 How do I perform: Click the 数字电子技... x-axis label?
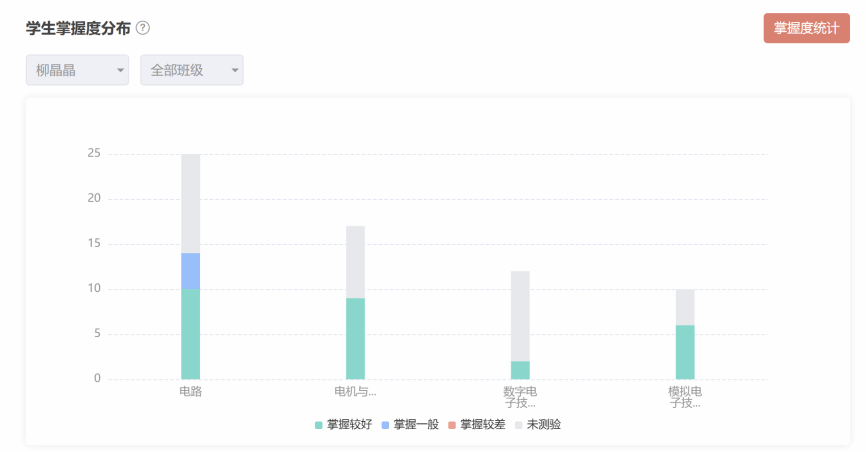[x=520, y=397]
